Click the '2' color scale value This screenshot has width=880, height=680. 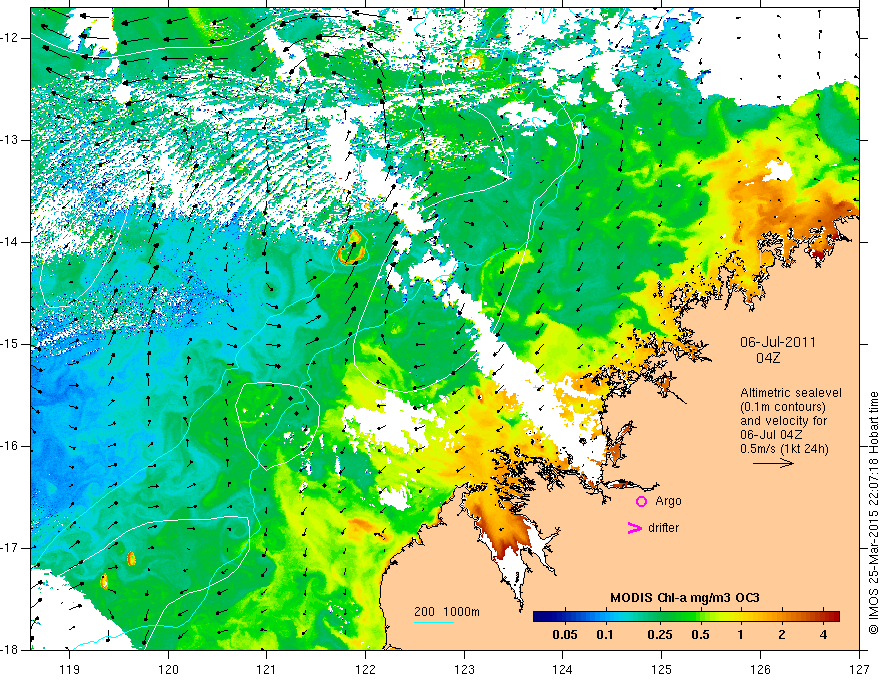coord(782,635)
